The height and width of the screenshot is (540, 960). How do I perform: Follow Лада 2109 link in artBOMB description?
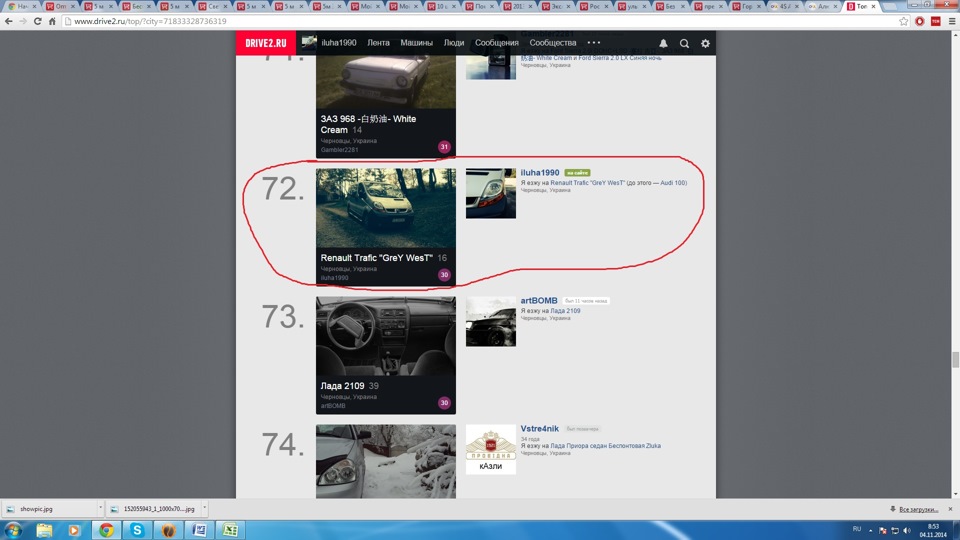[565, 310]
